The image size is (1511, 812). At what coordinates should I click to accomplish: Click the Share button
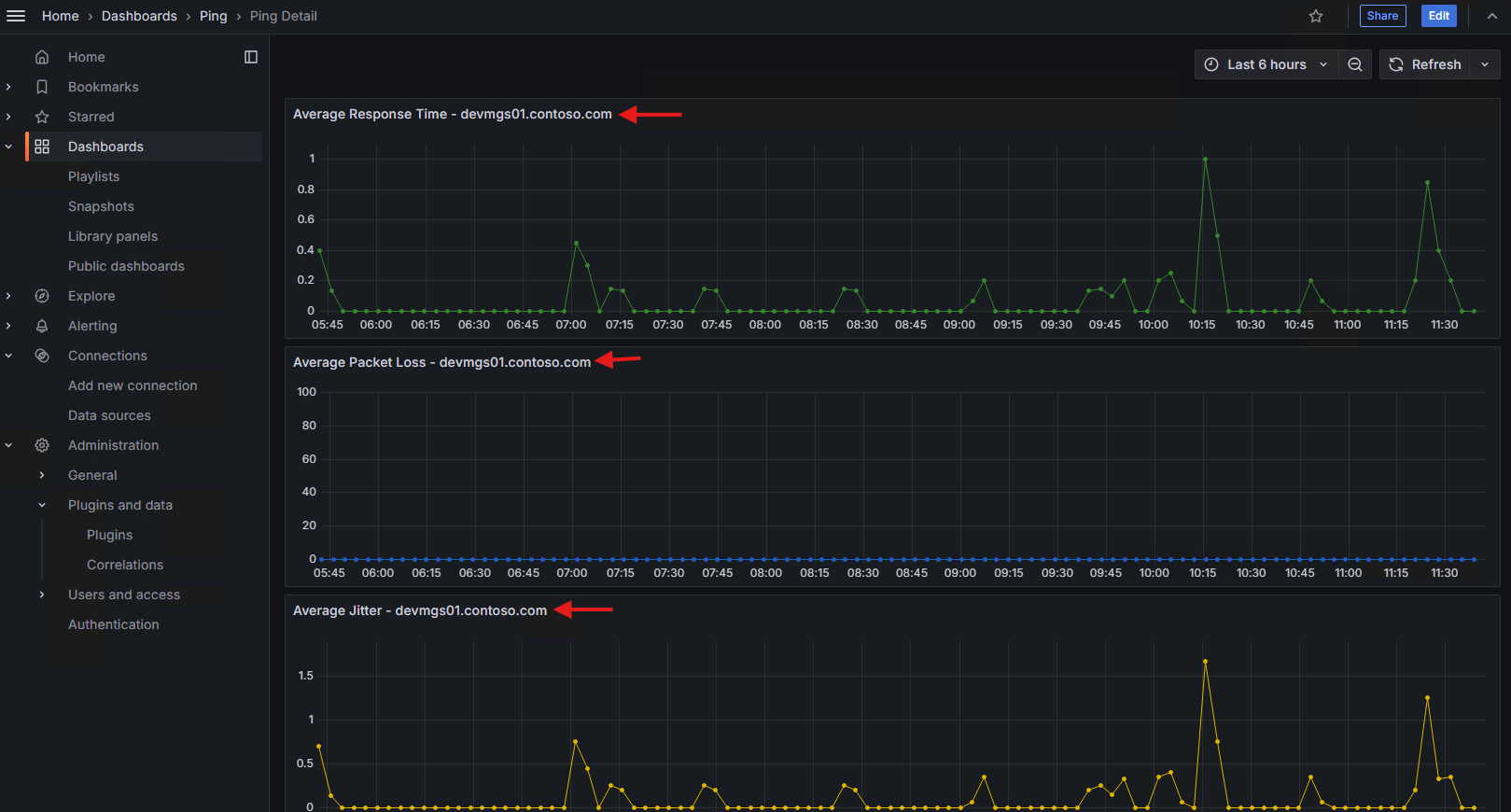[x=1382, y=16]
